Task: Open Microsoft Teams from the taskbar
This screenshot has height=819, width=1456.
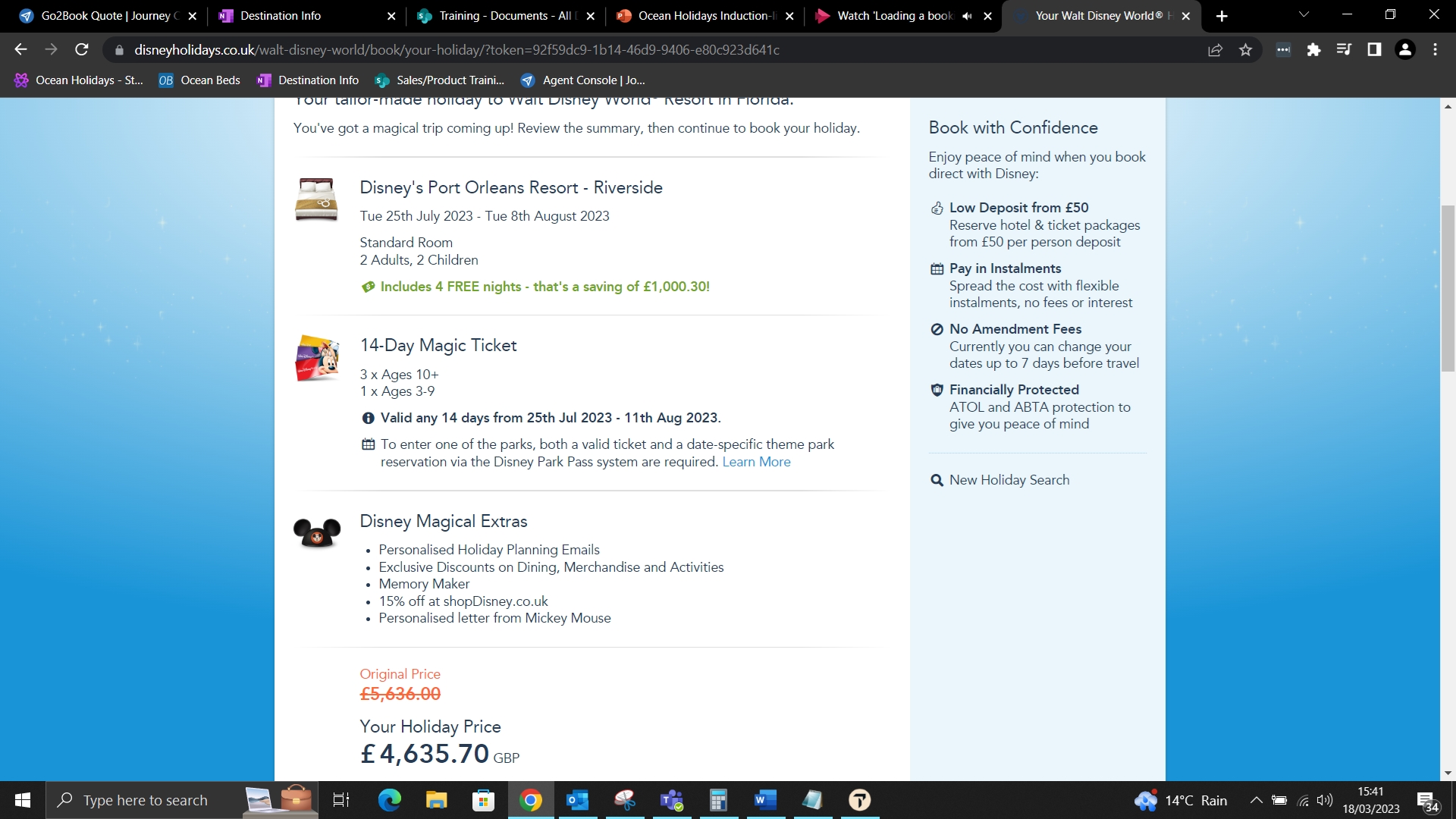Action: tap(672, 800)
